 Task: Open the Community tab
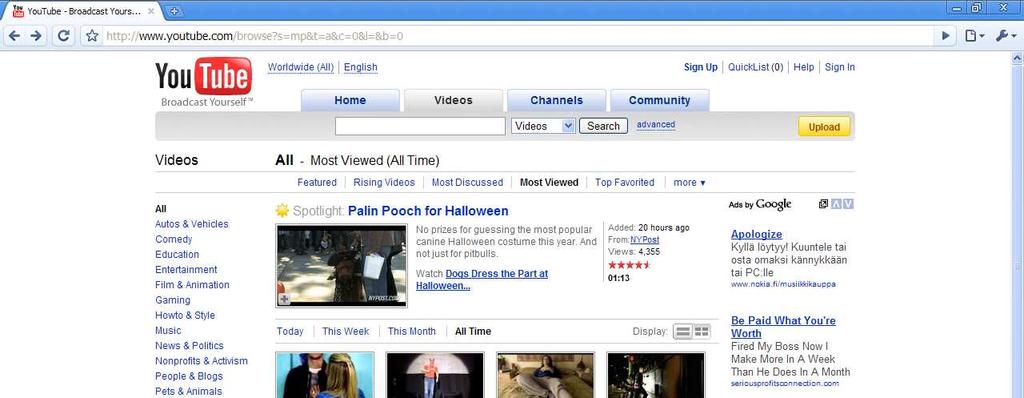click(660, 101)
